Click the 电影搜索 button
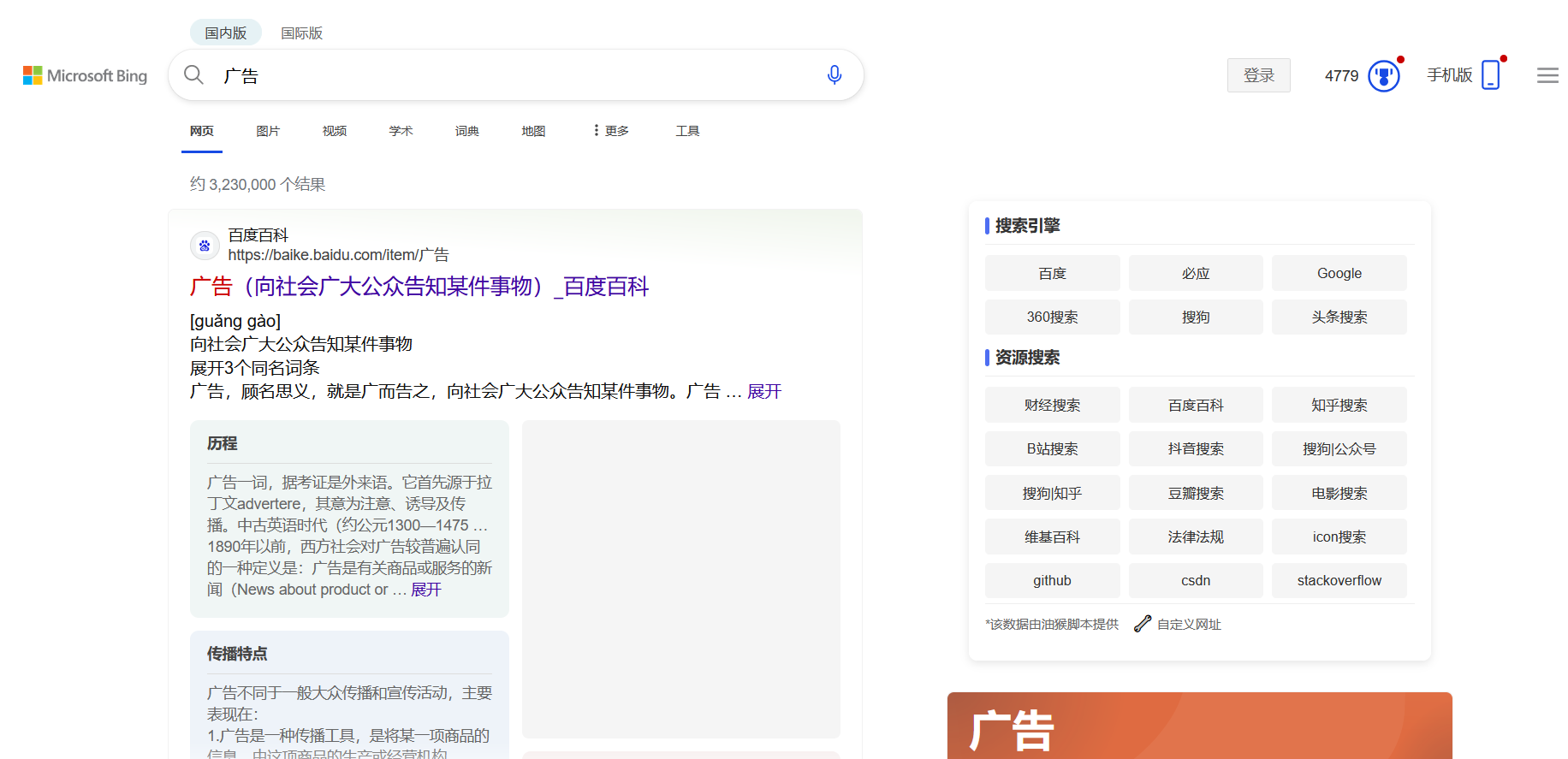 click(x=1339, y=493)
